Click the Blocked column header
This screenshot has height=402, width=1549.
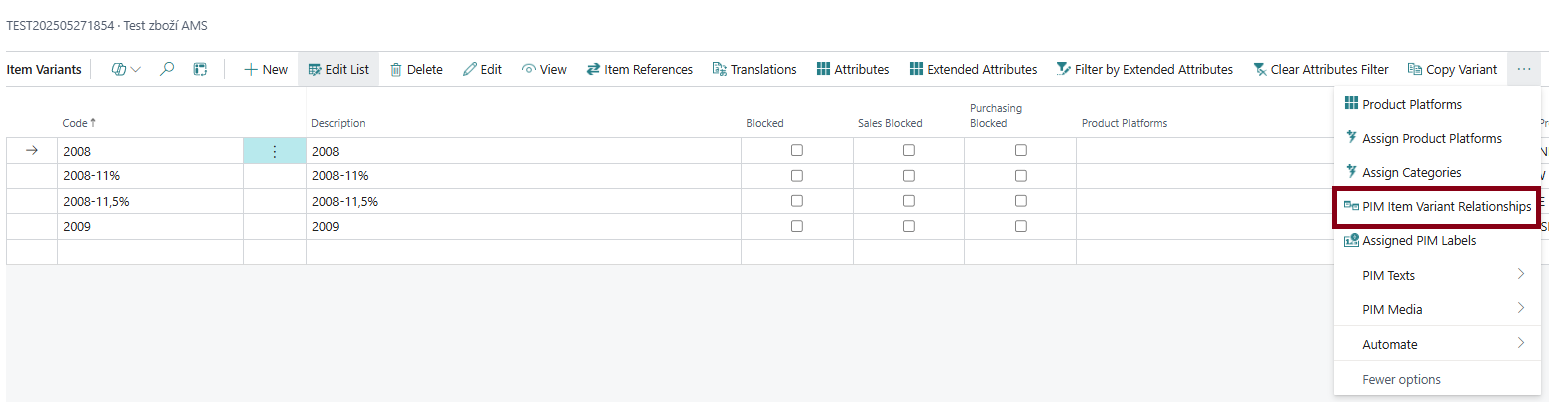765,123
